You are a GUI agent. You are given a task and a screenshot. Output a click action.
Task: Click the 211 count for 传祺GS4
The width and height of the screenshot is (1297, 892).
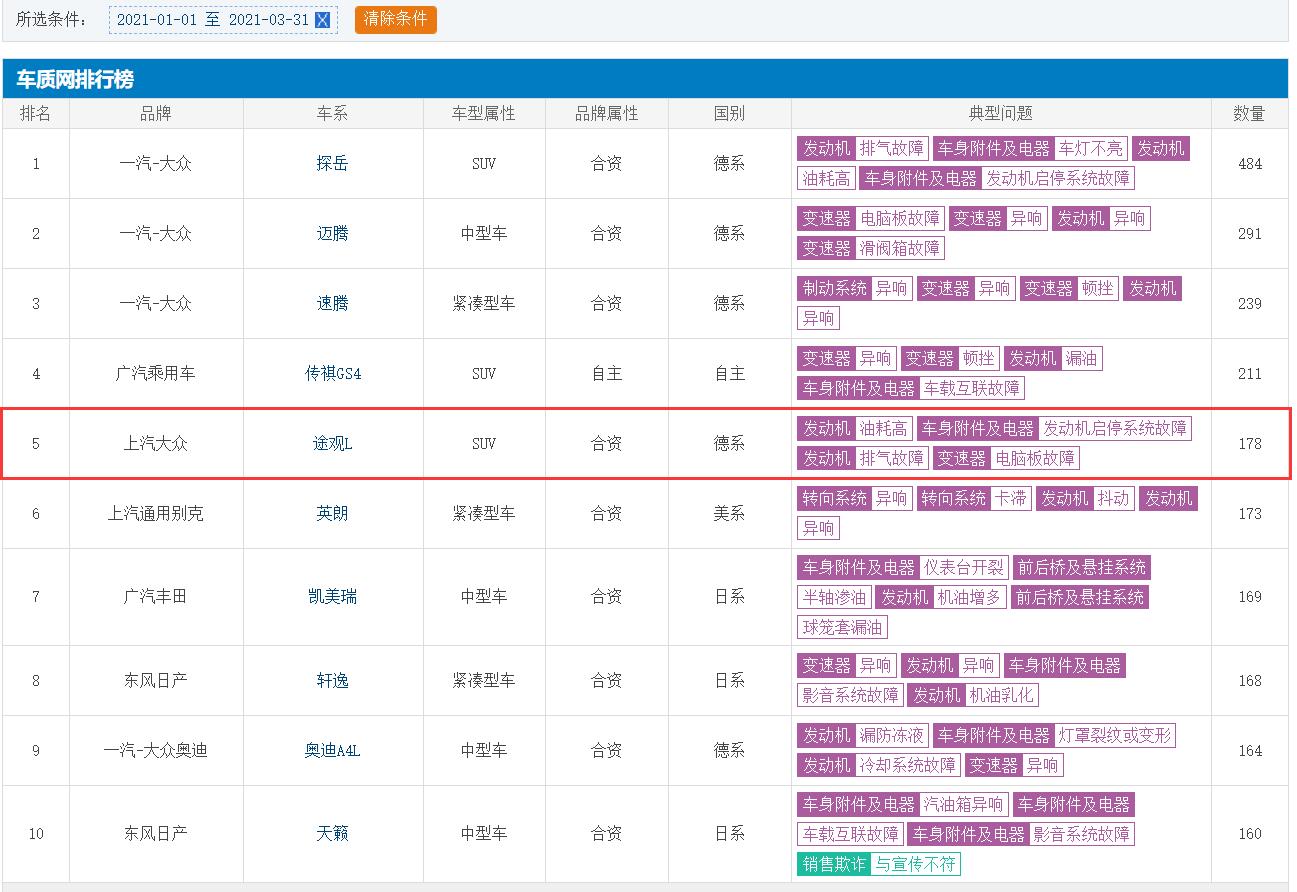pyautogui.click(x=1250, y=374)
